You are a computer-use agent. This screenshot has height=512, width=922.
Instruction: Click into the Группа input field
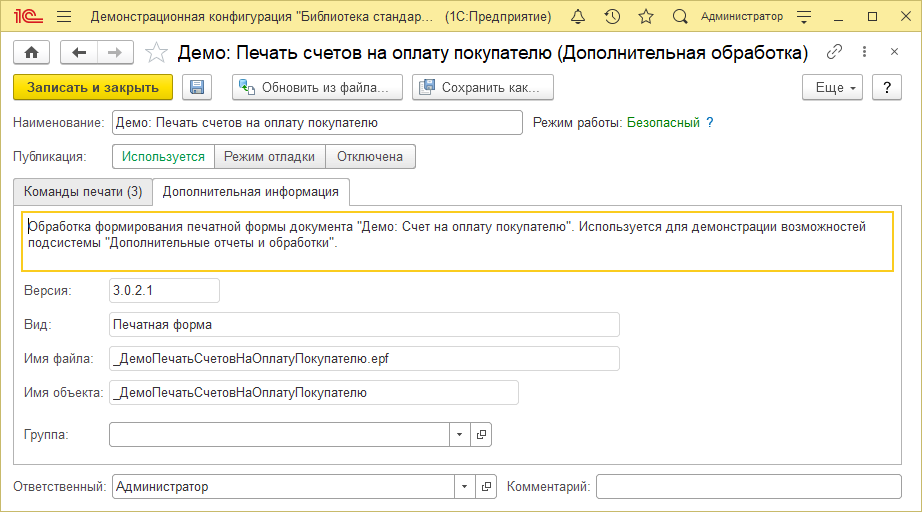point(279,434)
